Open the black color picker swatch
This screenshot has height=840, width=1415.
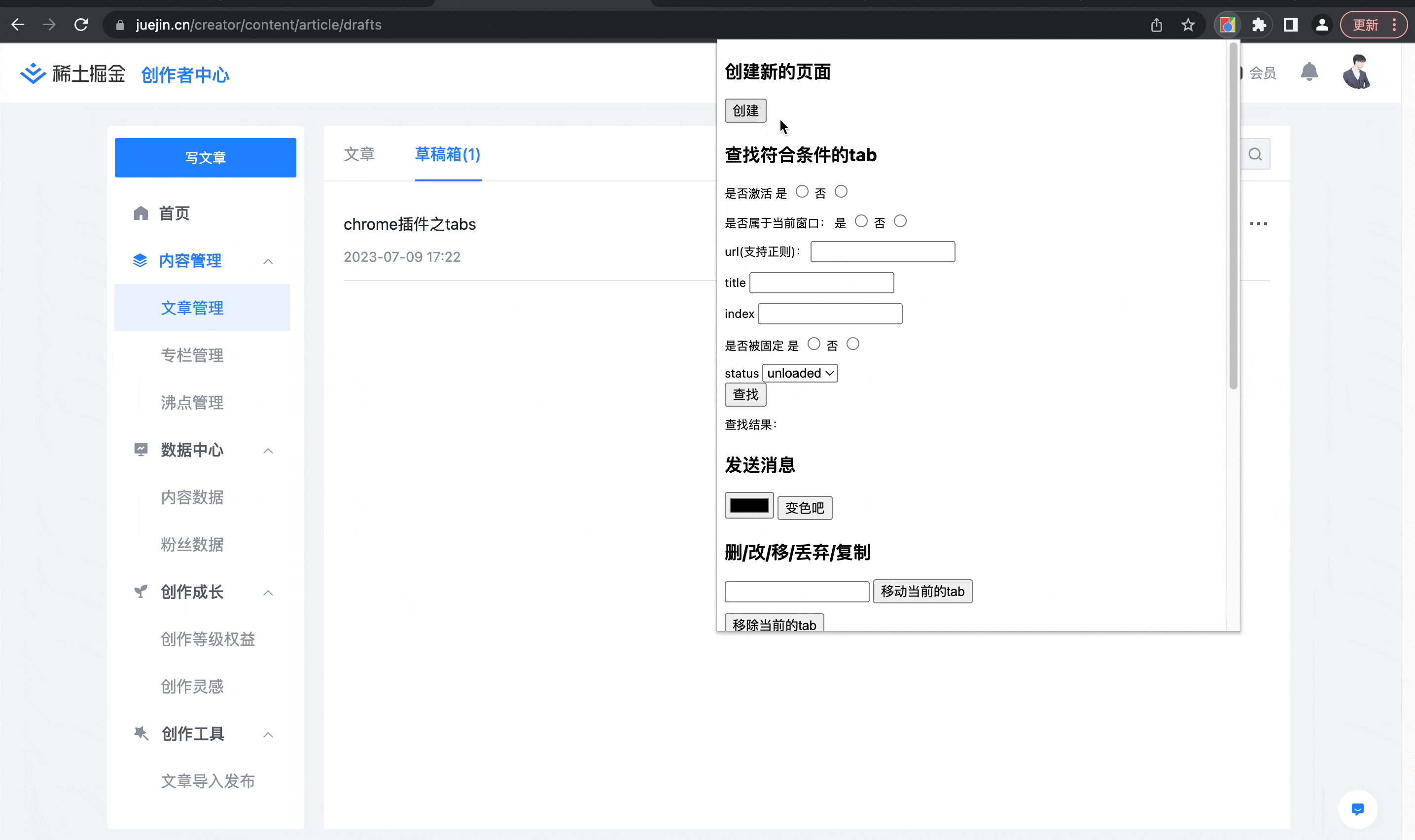(748, 505)
